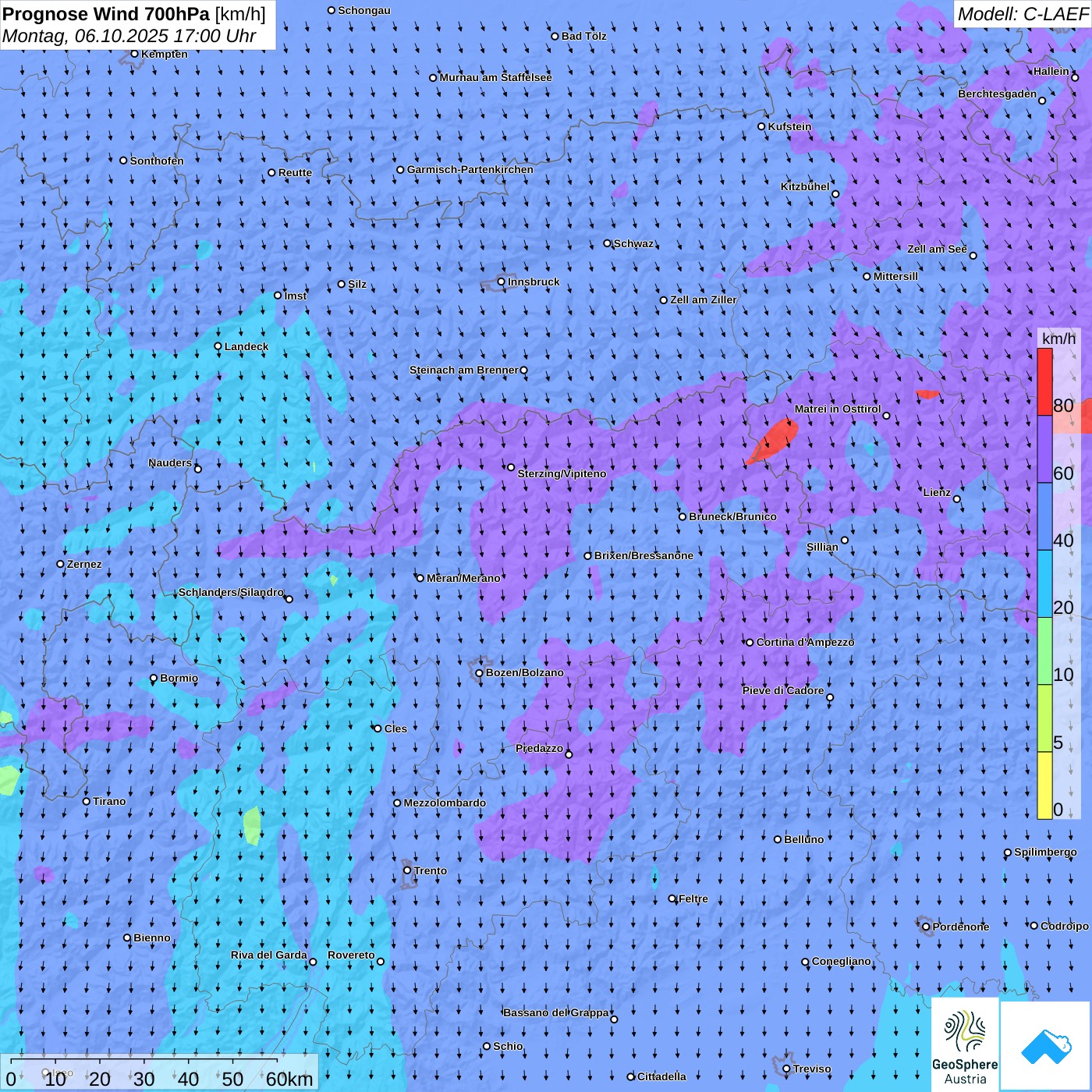
Task: Click the 'Murnau am Staffelsee' label
Action: (x=496, y=77)
